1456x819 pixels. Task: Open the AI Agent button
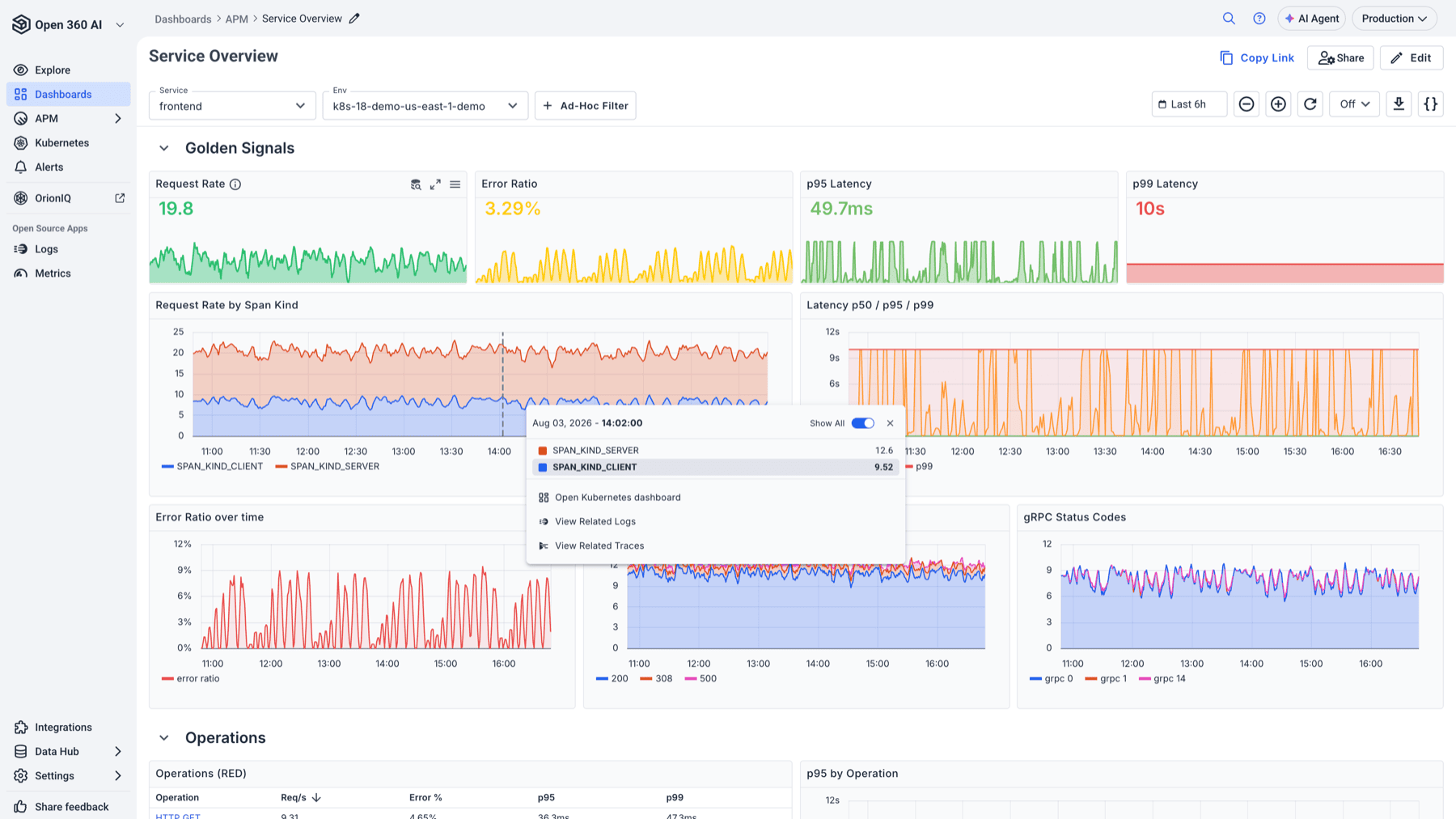pos(1311,19)
